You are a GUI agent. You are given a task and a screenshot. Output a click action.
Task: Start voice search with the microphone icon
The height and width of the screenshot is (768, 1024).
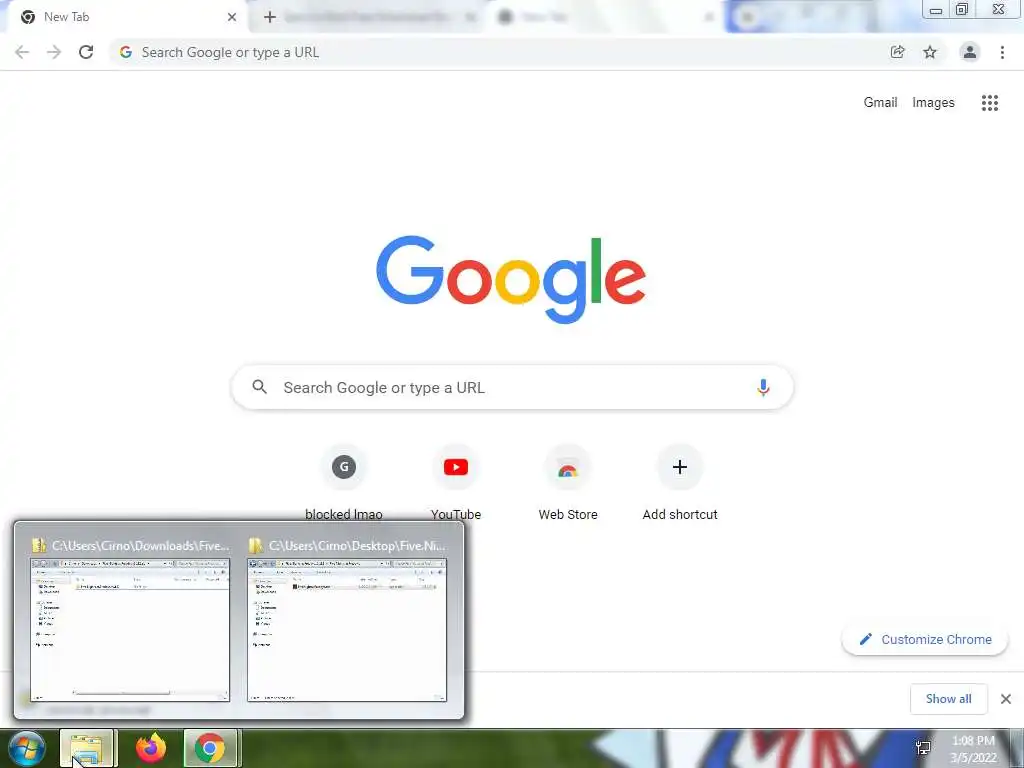click(x=763, y=387)
